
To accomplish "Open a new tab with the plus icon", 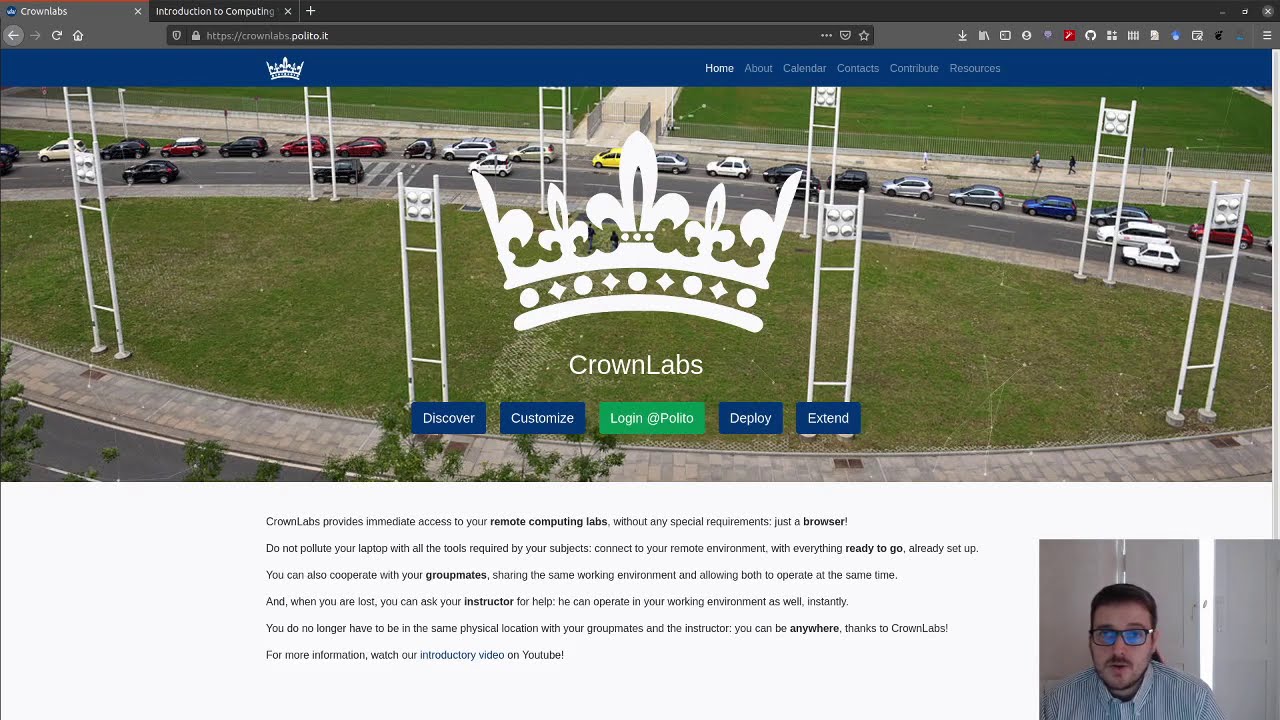I will coord(310,11).
